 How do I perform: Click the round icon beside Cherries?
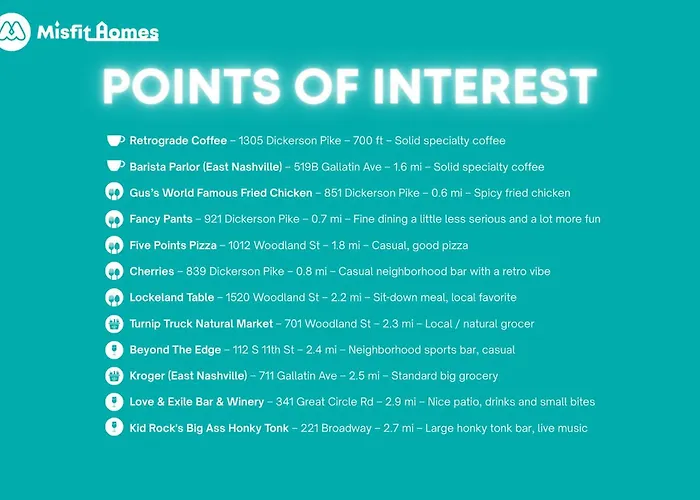click(114, 271)
